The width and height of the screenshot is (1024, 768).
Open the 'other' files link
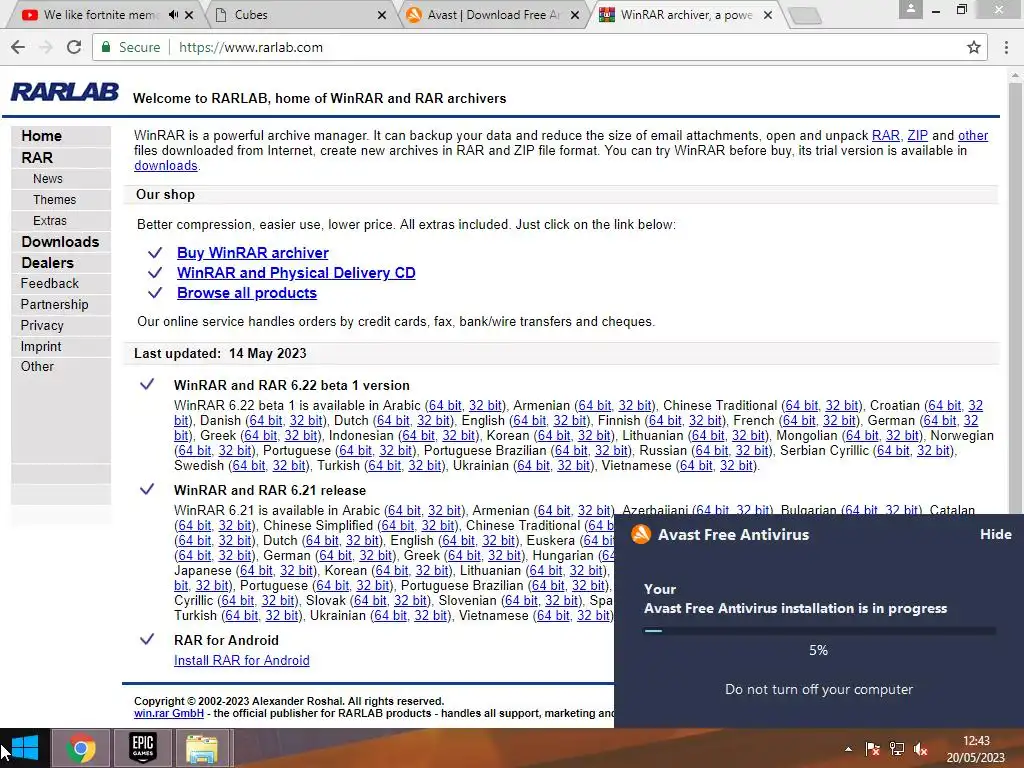tap(973, 135)
